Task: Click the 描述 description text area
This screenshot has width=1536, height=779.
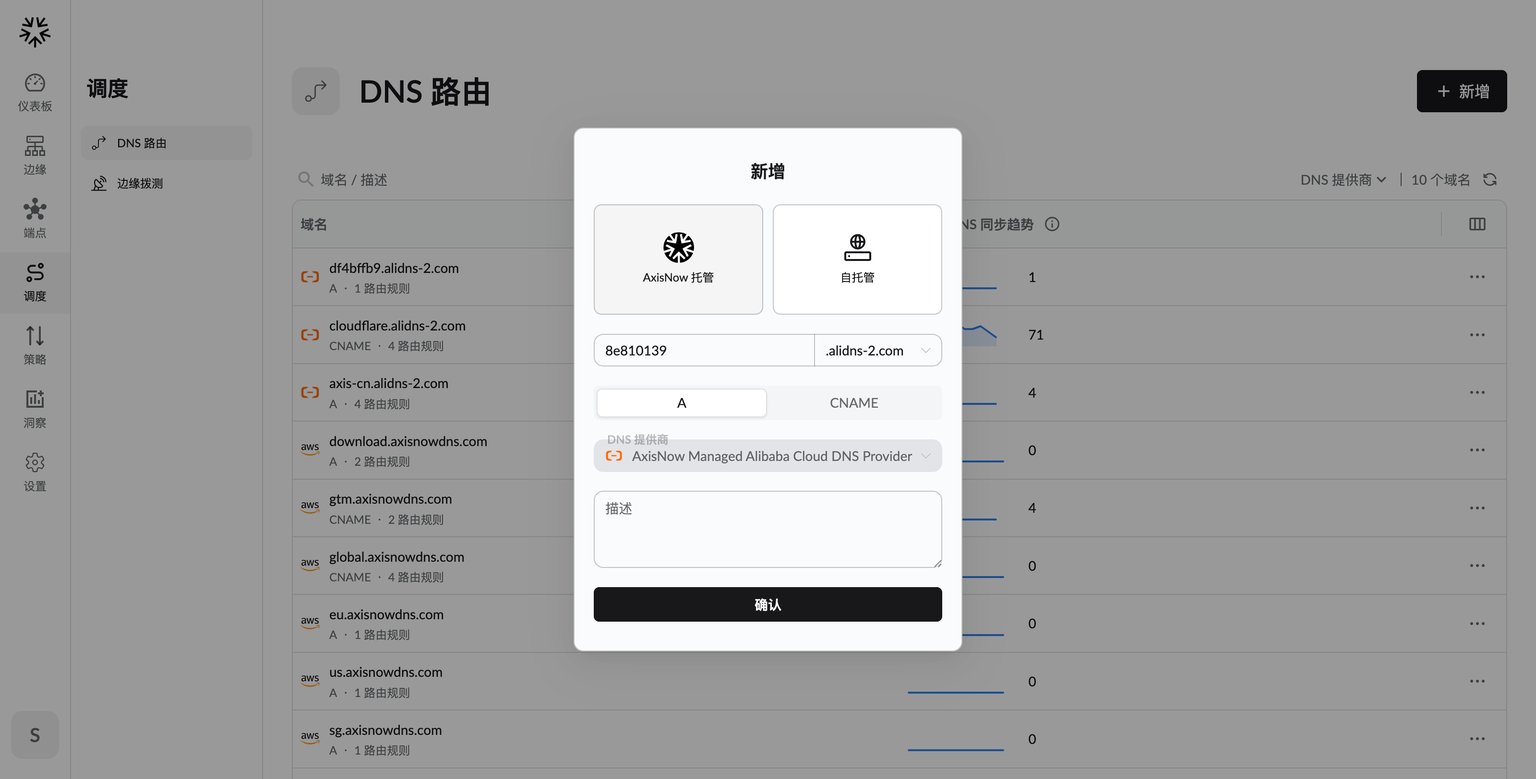Action: pyautogui.click(x=768, y=529)
